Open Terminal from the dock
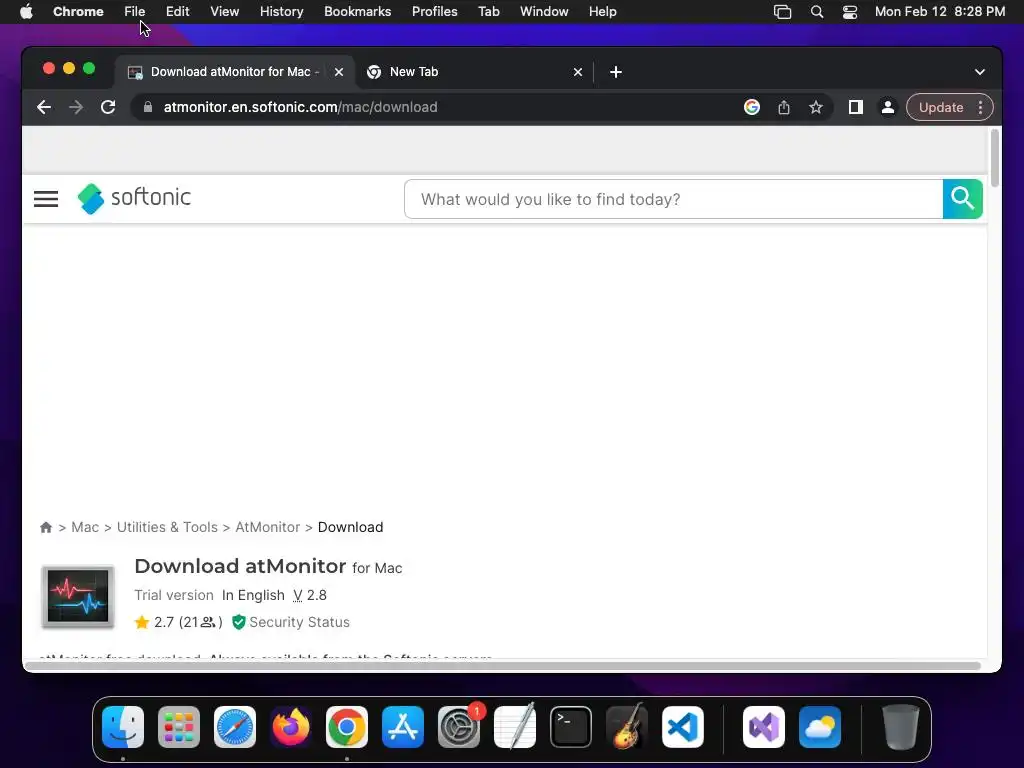The width and height of the screenshot is (1024, 768). [x=571, y=727]
